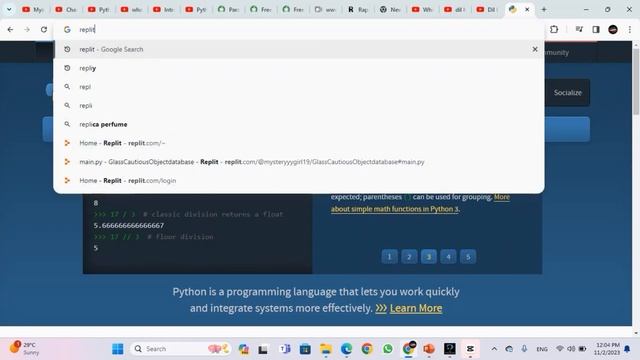Open clock showing 12:04 PM
Image resolution: width=640 pixels, height=360 pixels.
[x=607, y=349]
